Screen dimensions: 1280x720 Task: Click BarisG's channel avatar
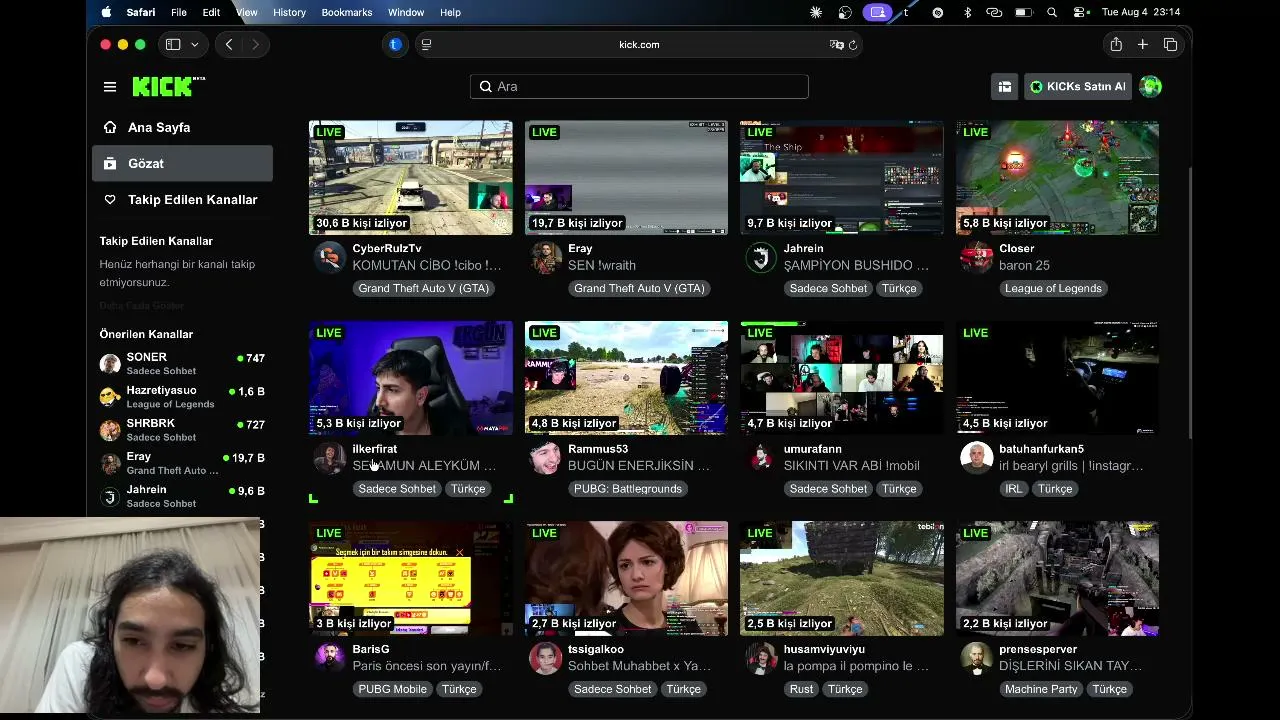[x=330, y=658]
